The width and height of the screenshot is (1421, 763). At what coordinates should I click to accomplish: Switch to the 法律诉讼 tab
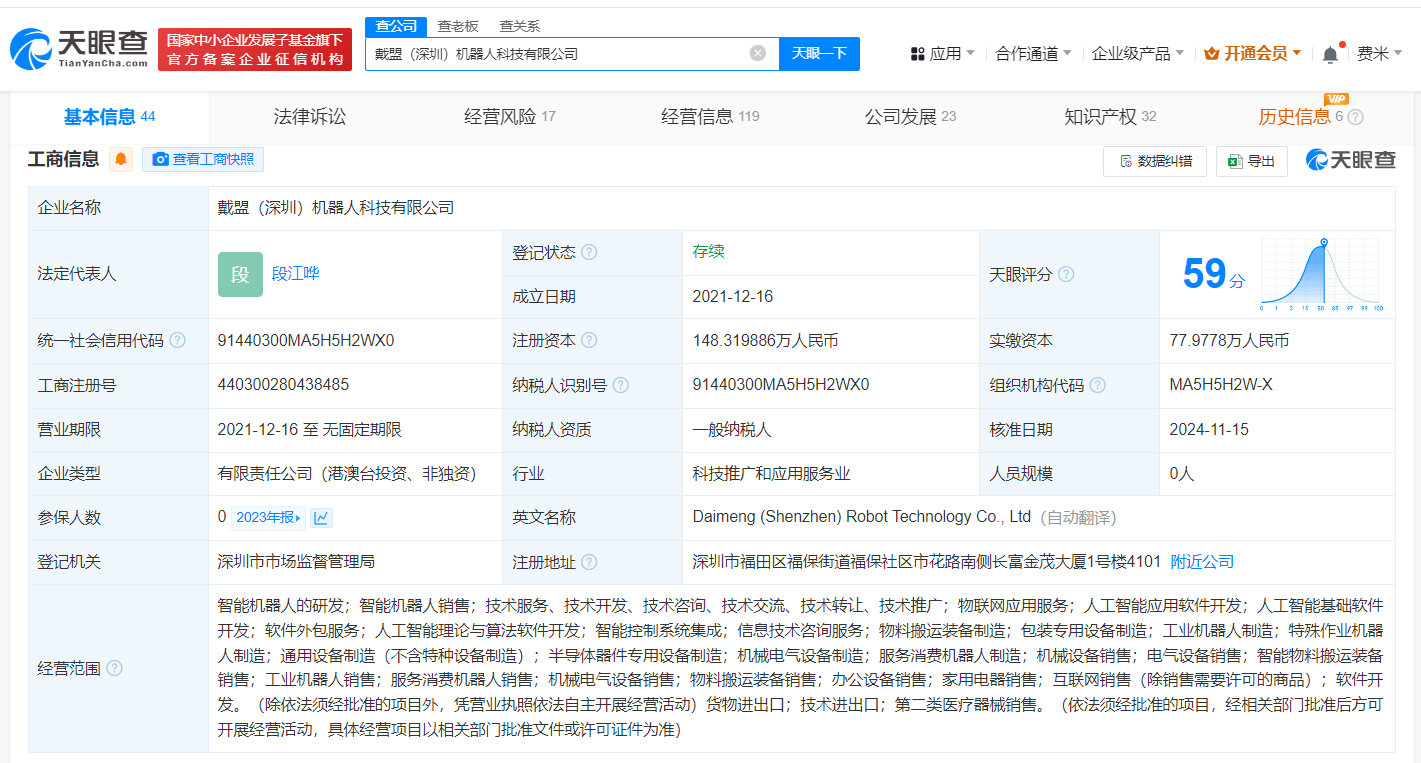(310, 117)
